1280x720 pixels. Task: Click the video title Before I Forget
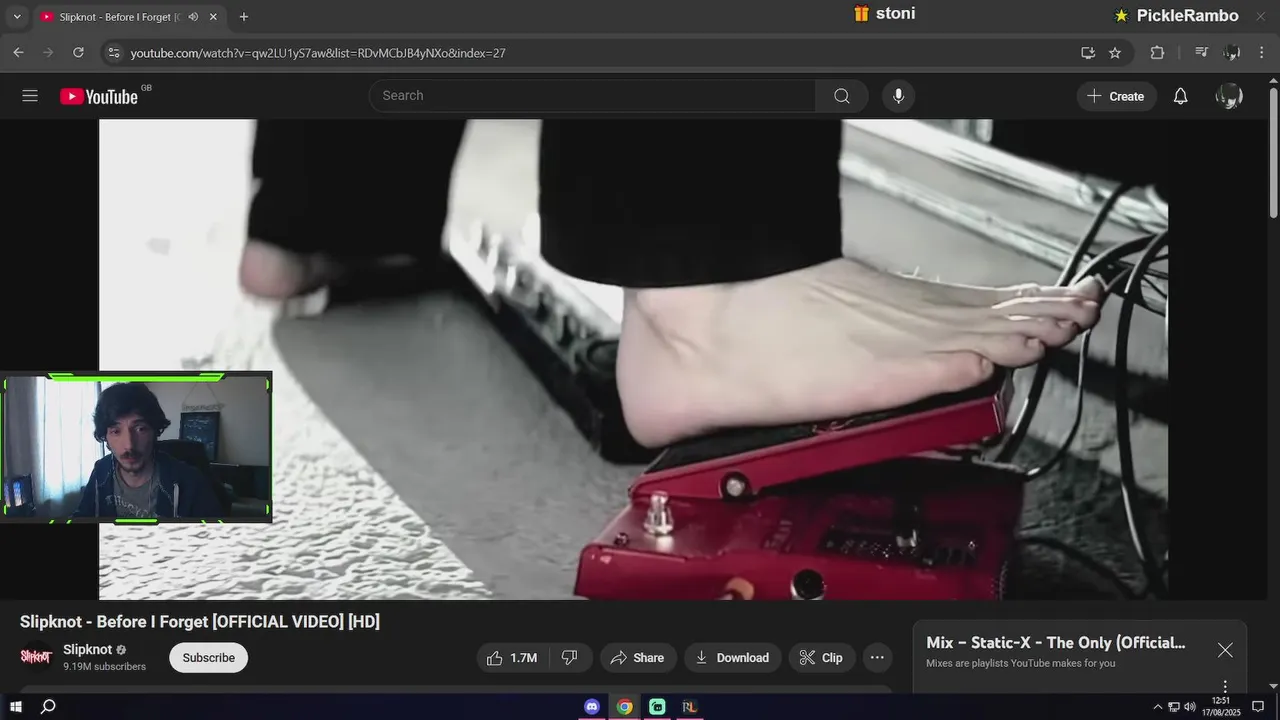(x=200, y=622)
